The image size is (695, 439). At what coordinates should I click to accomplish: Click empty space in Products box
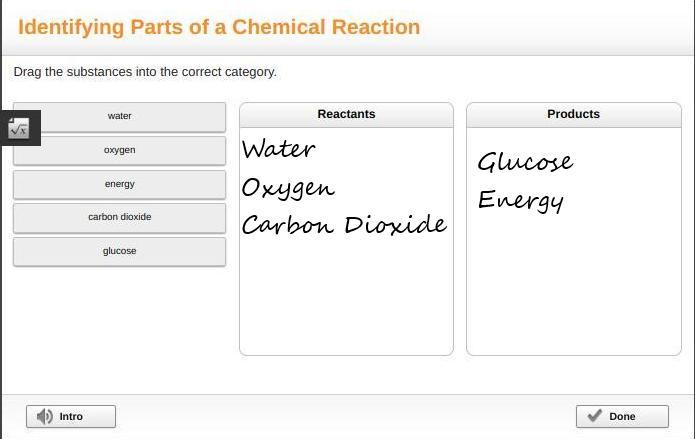click(573, 290)
